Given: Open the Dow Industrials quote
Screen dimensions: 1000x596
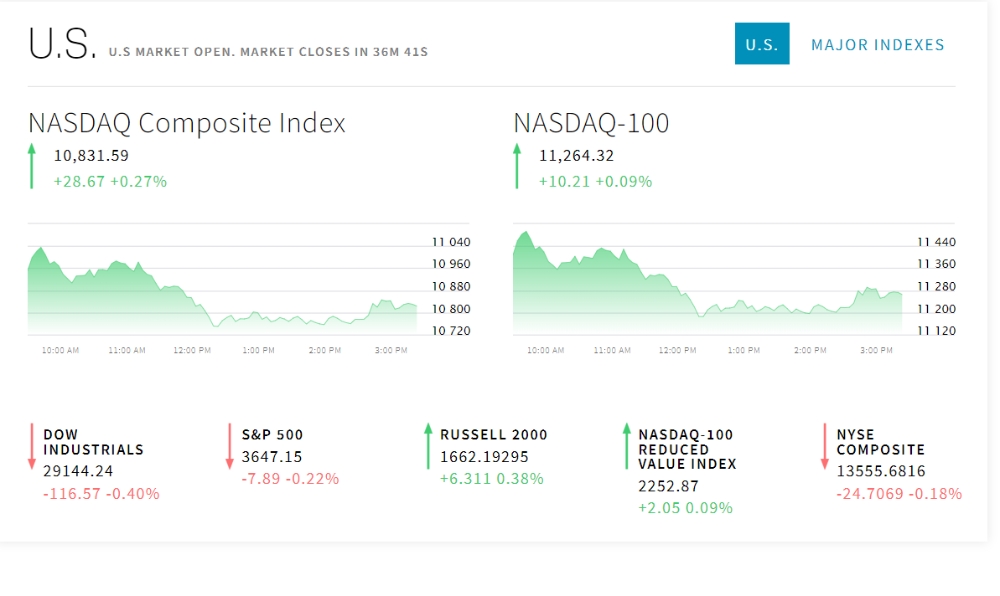Looking at the screenshot, I should click(x=94, y=442).
